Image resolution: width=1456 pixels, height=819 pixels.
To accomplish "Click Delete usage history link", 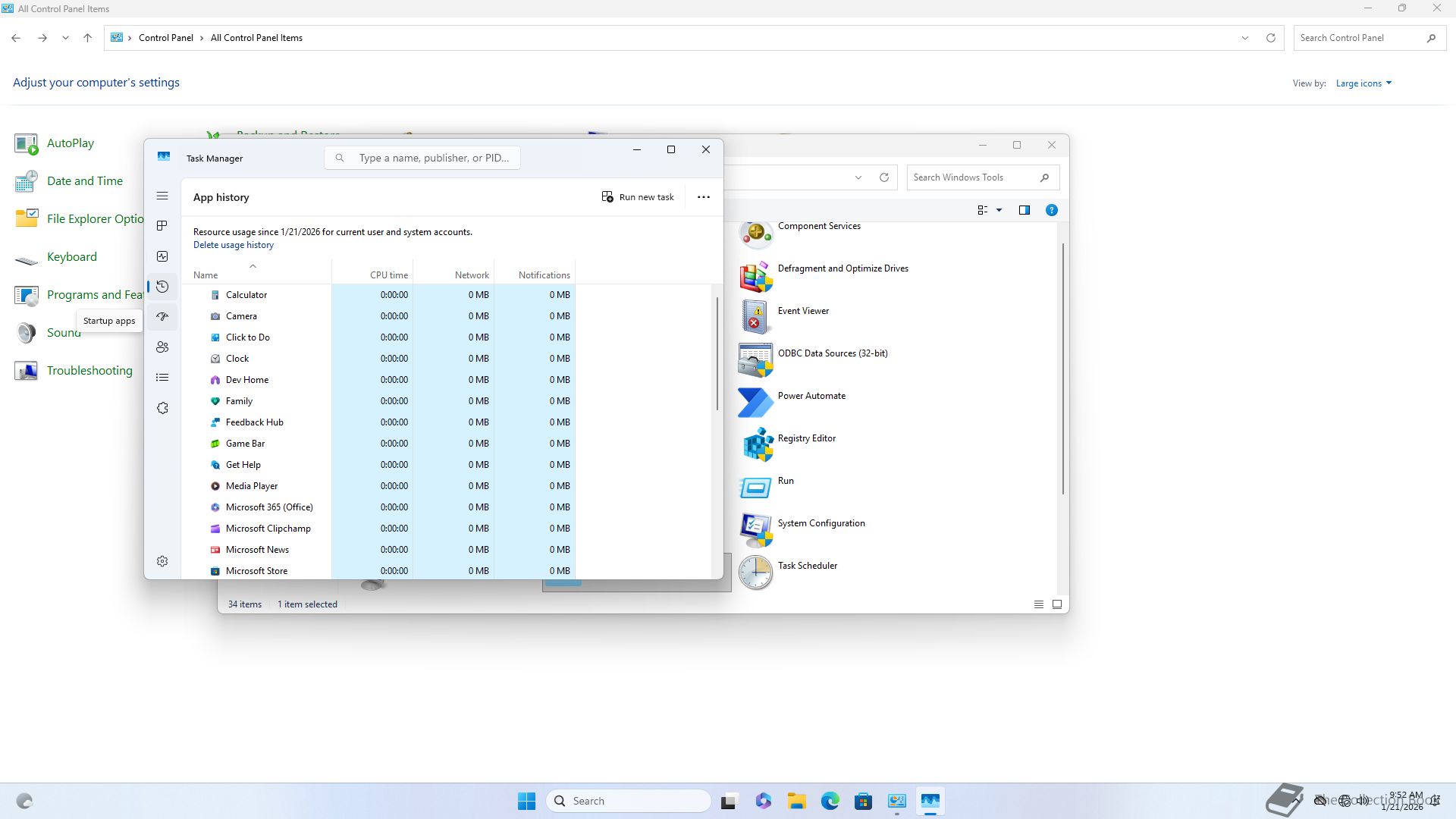I will [x=234, y=245].
